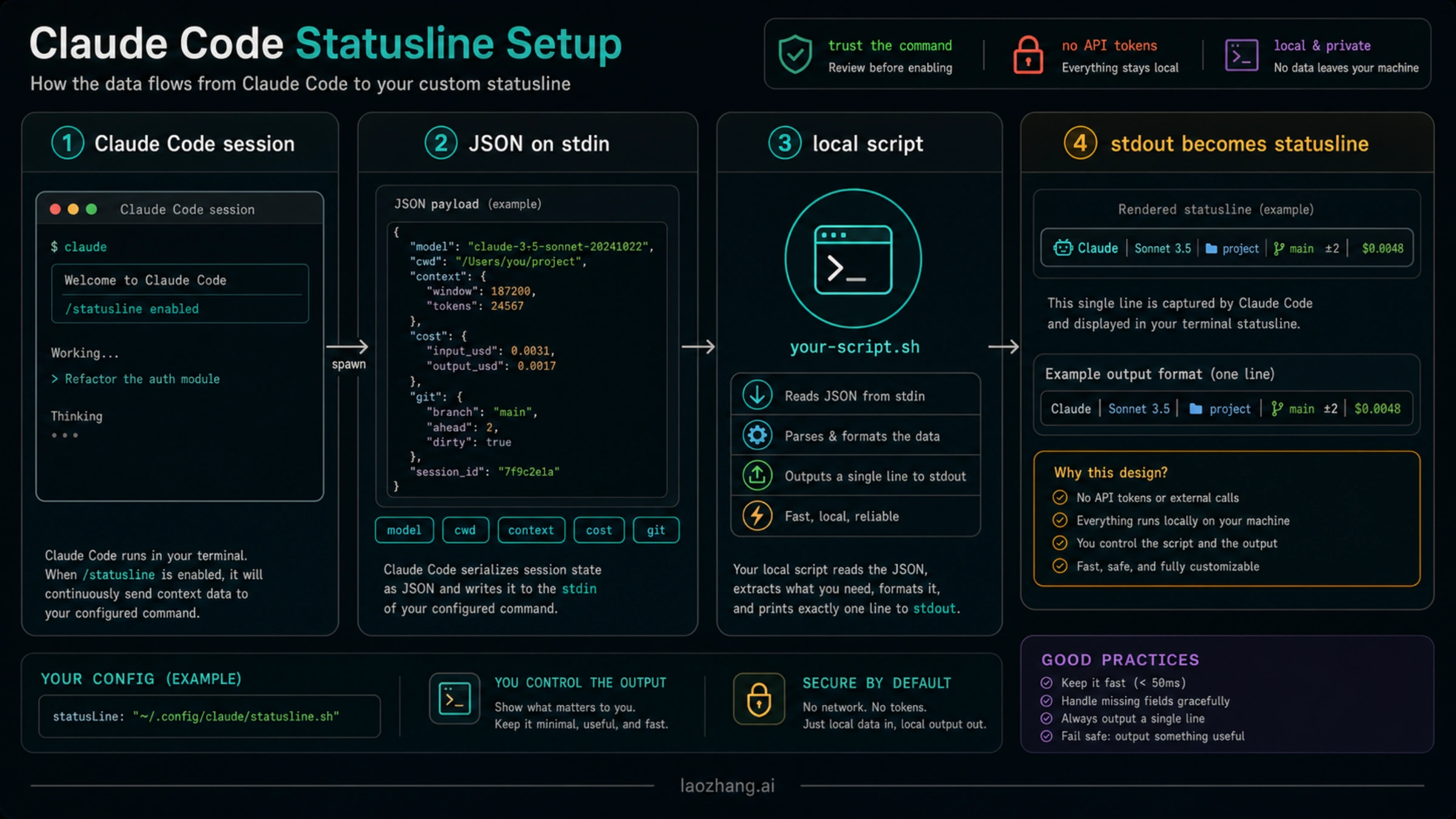Click the statusLine config path field
The image size is (1456, 819).
[209, 716]
